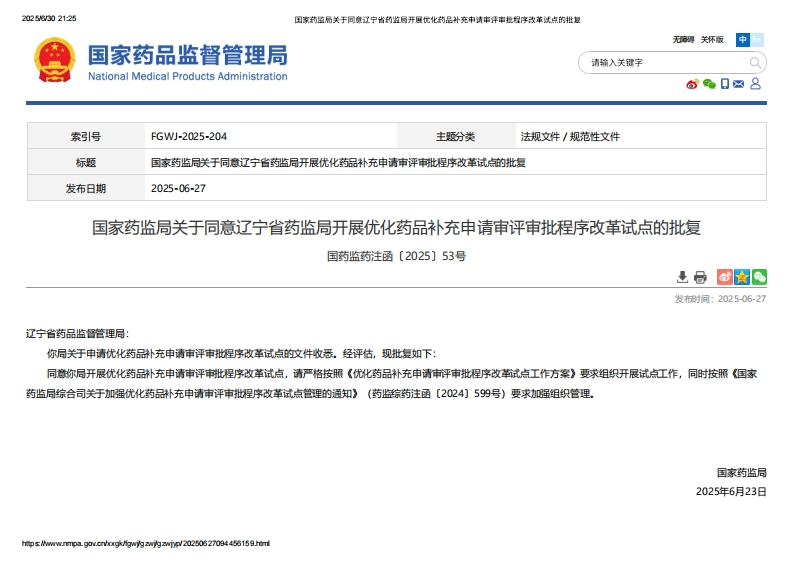This screenshot has height=561, width=793.
Task: Click the 请输入关键字 search field
Action: (660, 63)
